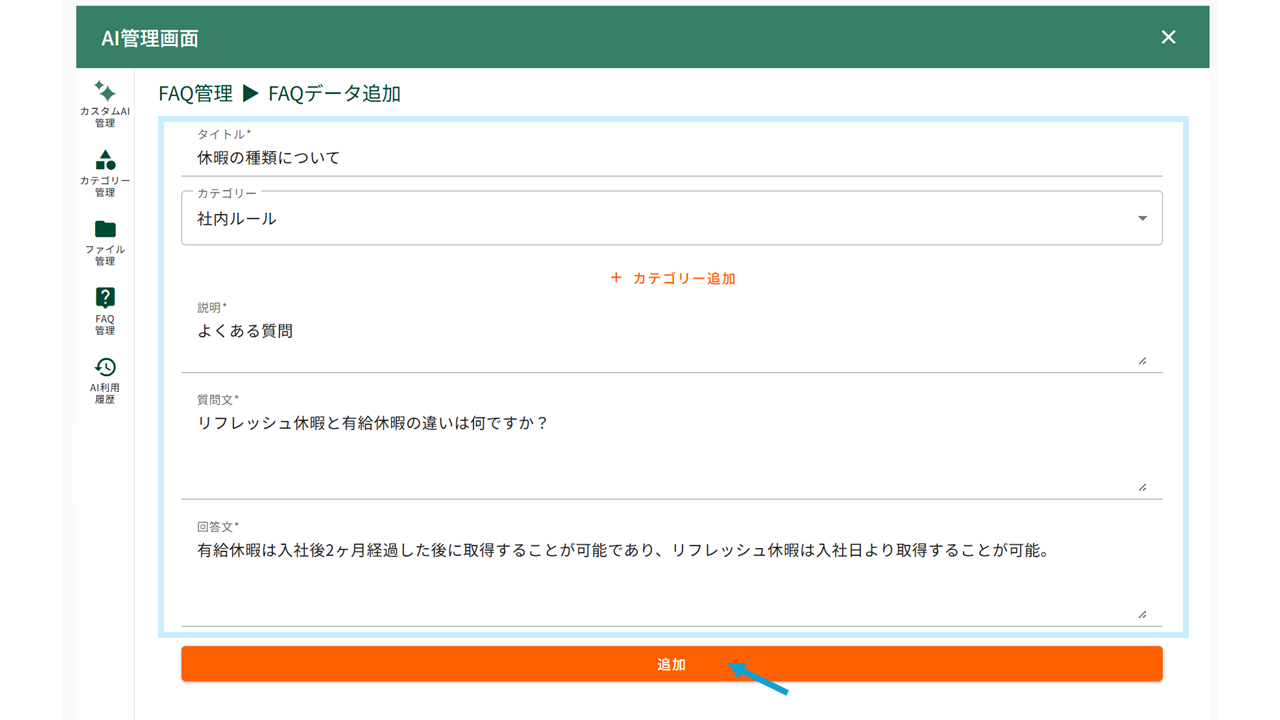Viewport: 1280px width, 720px height.
Task: Click the orange 追加 button
Action: click(x=671, y=664)
